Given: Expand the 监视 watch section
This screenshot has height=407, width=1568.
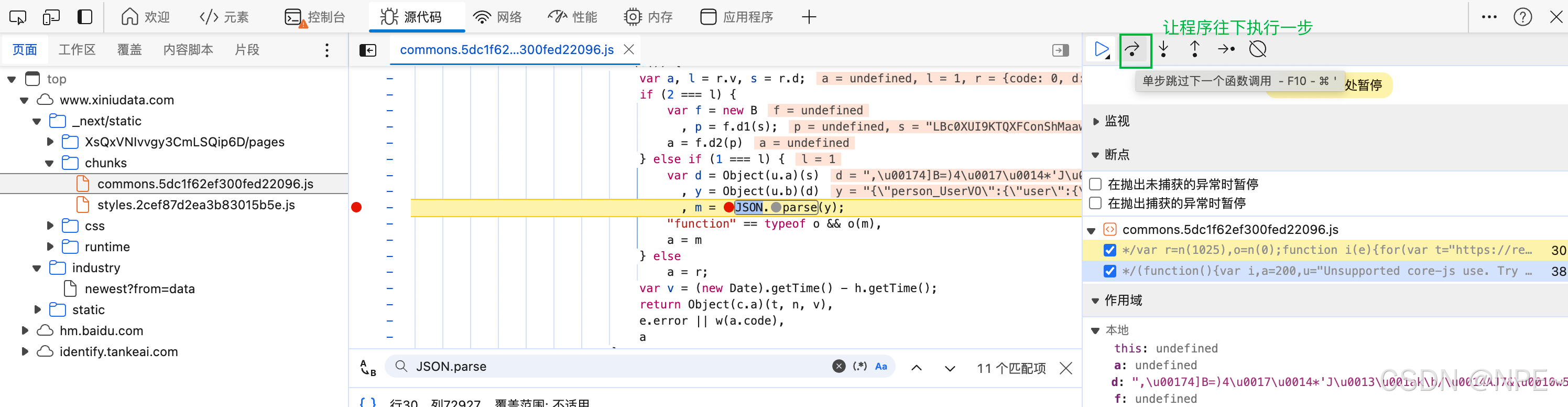Looking at the screenshot, I should coord(1096,121).
